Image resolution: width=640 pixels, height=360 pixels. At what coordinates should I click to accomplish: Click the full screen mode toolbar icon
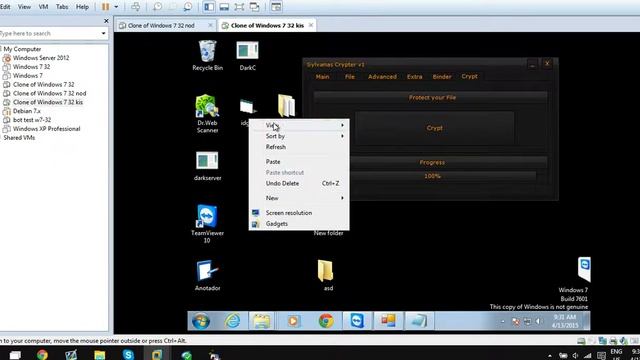click(239, 7)
